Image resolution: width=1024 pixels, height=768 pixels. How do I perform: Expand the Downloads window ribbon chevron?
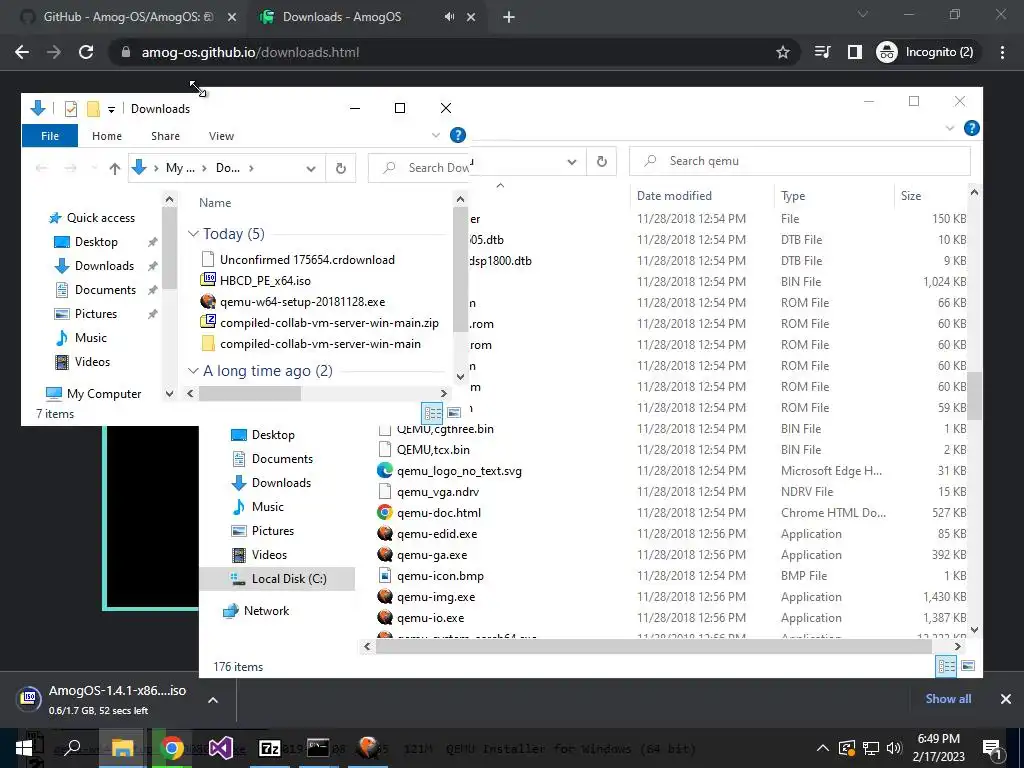pyautogui.click(x=436, y=135)
